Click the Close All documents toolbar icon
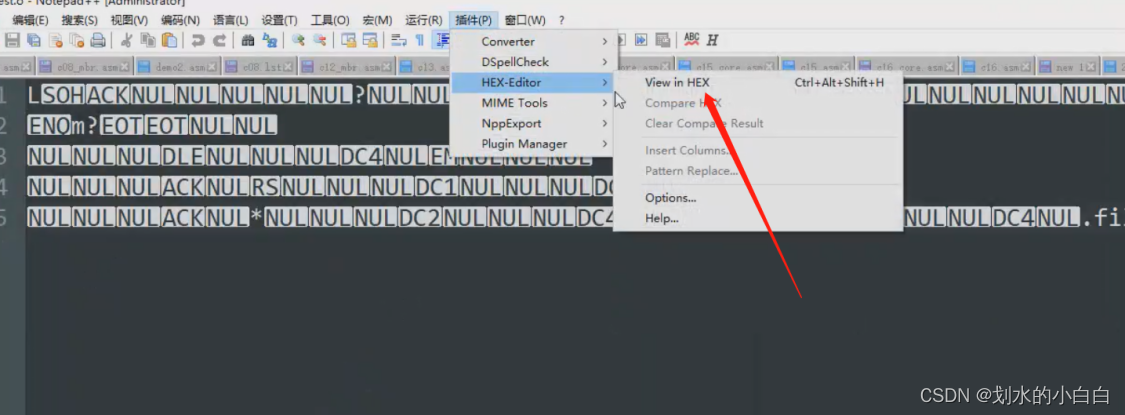The image size is (1125, 415). click(x=77, y=40)
